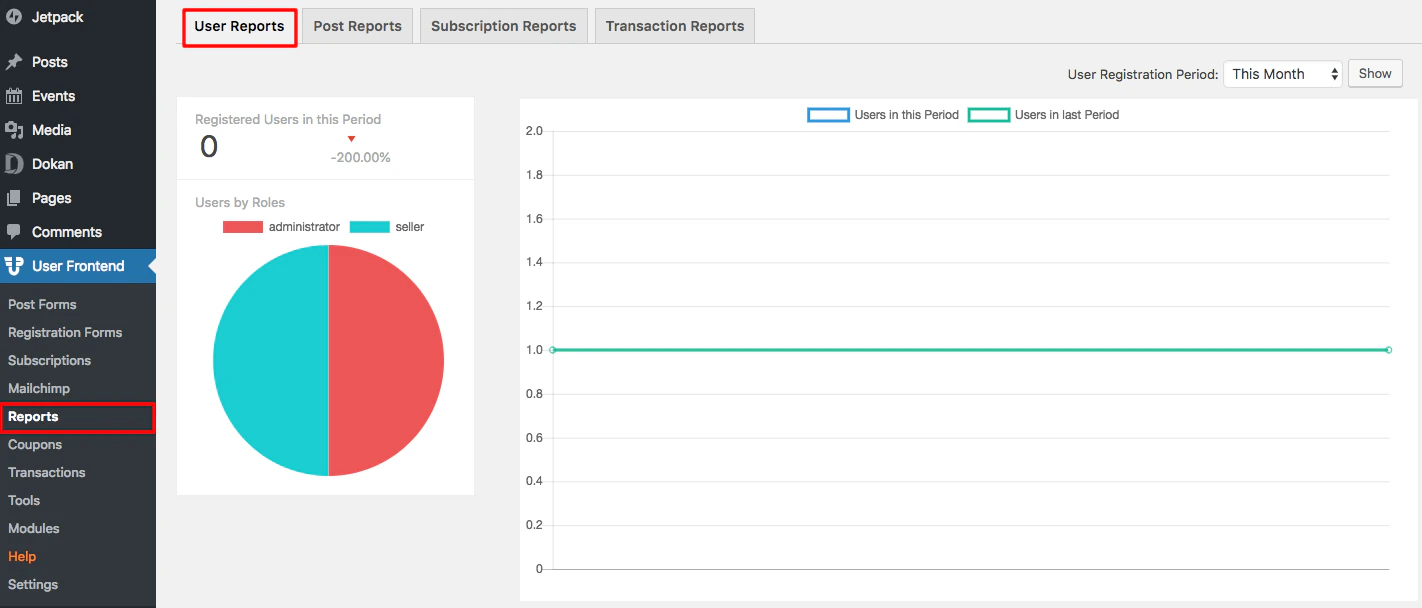Screen dimensions: 1422x608
Task: Click the red decrease arrow above -200.00%
Action: 351,139
